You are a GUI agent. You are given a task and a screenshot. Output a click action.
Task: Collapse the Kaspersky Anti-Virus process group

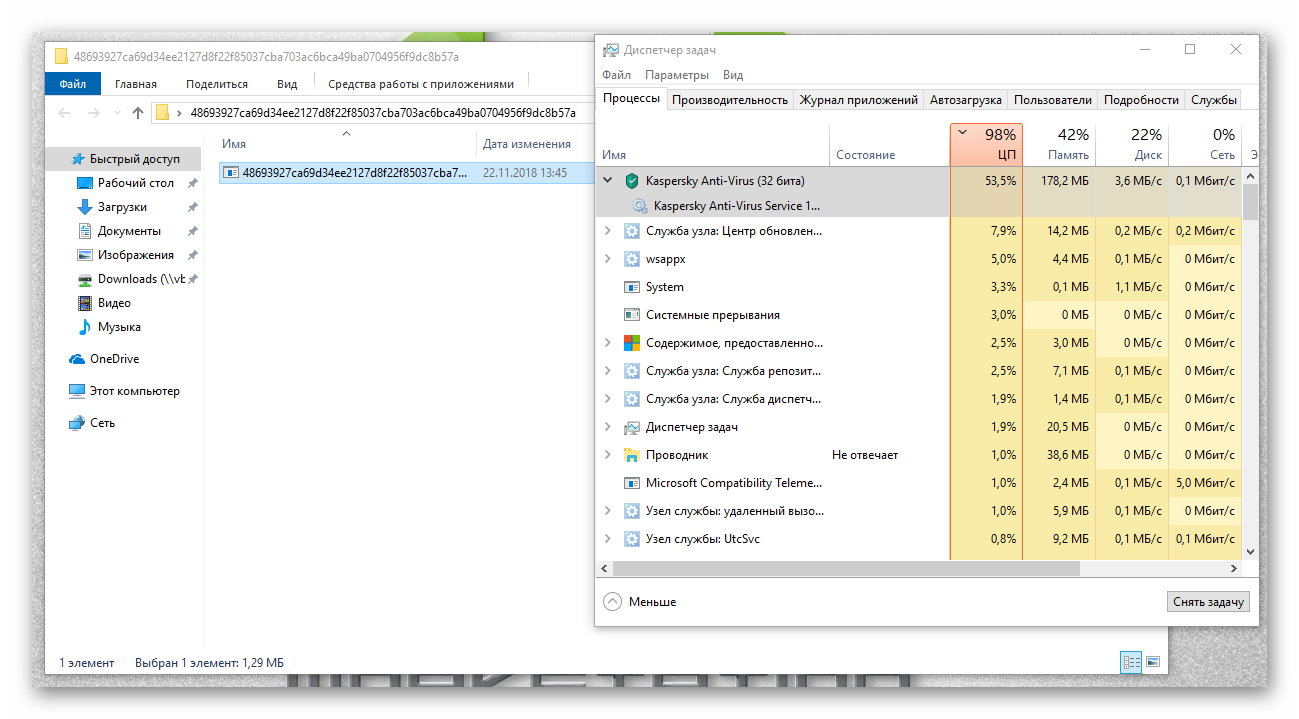(608, 181)
